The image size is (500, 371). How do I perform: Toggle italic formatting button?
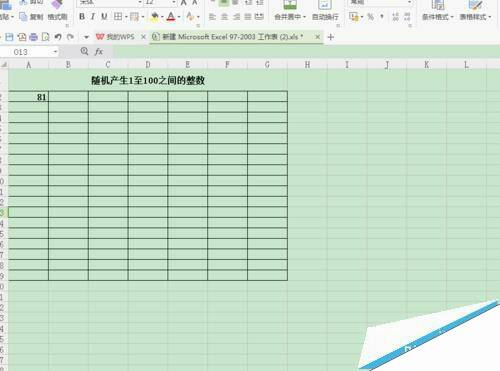(x=93, y=16)
